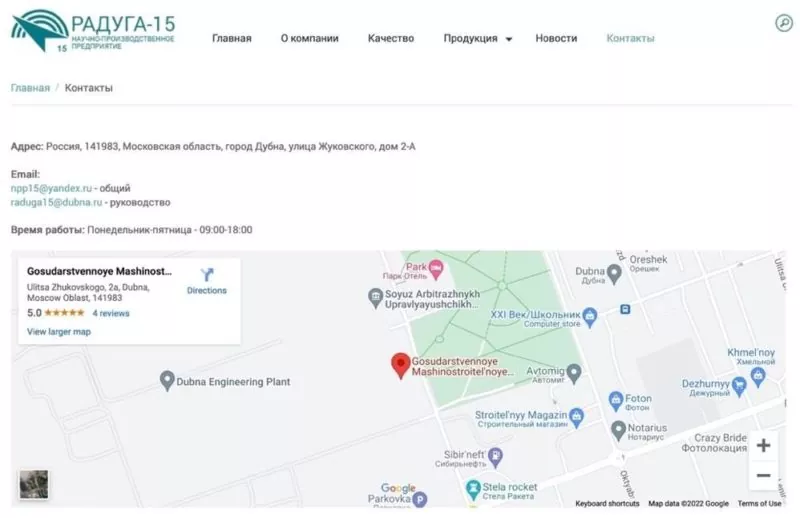The height and width of the screenshot is (518, 800).
Task: Zoom out the map with minus
Action: pos(763,475)
